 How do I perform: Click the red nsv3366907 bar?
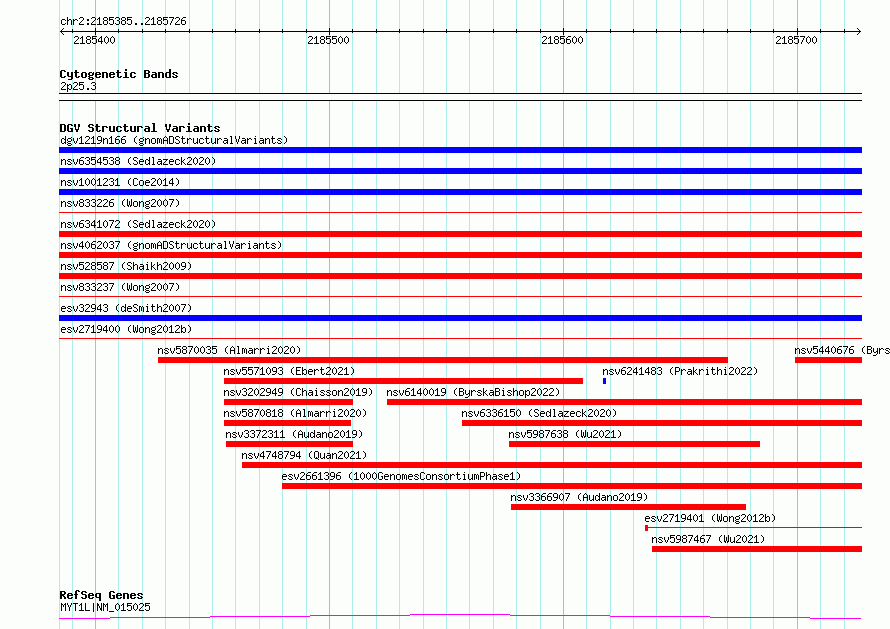[x=628, y=507]
